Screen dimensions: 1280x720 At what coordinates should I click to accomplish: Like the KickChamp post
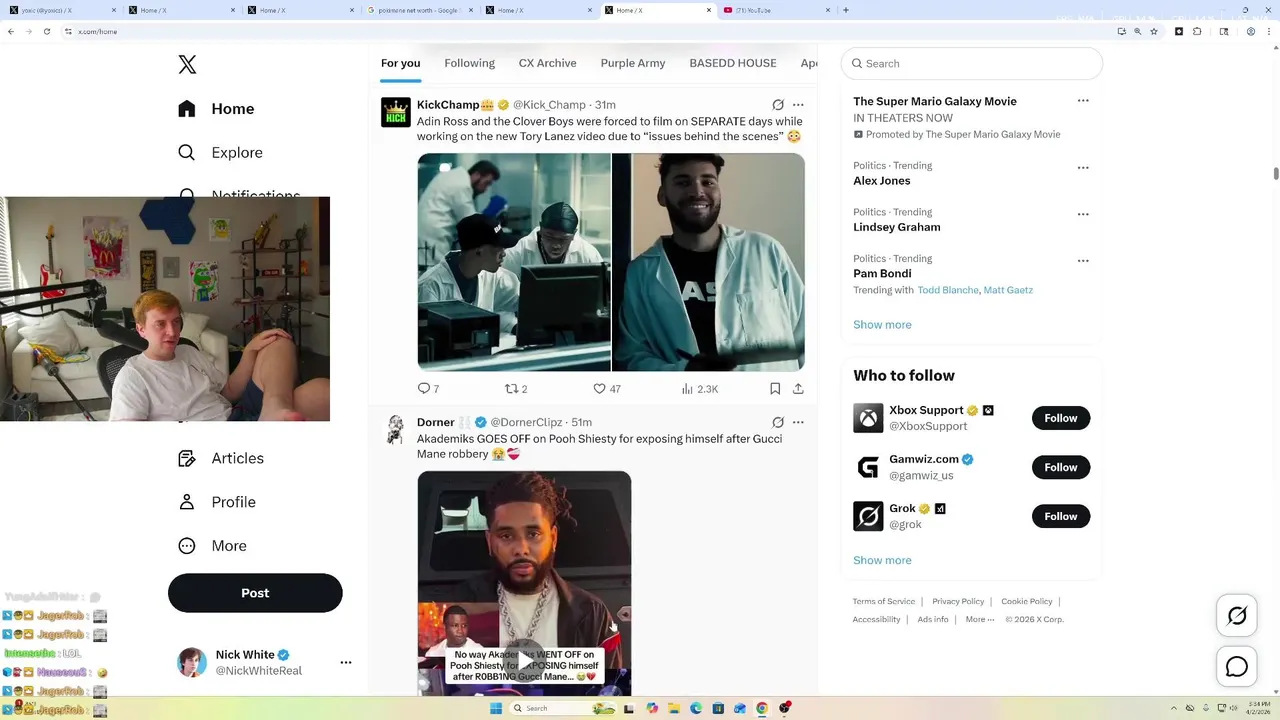(x=607, y=389)
